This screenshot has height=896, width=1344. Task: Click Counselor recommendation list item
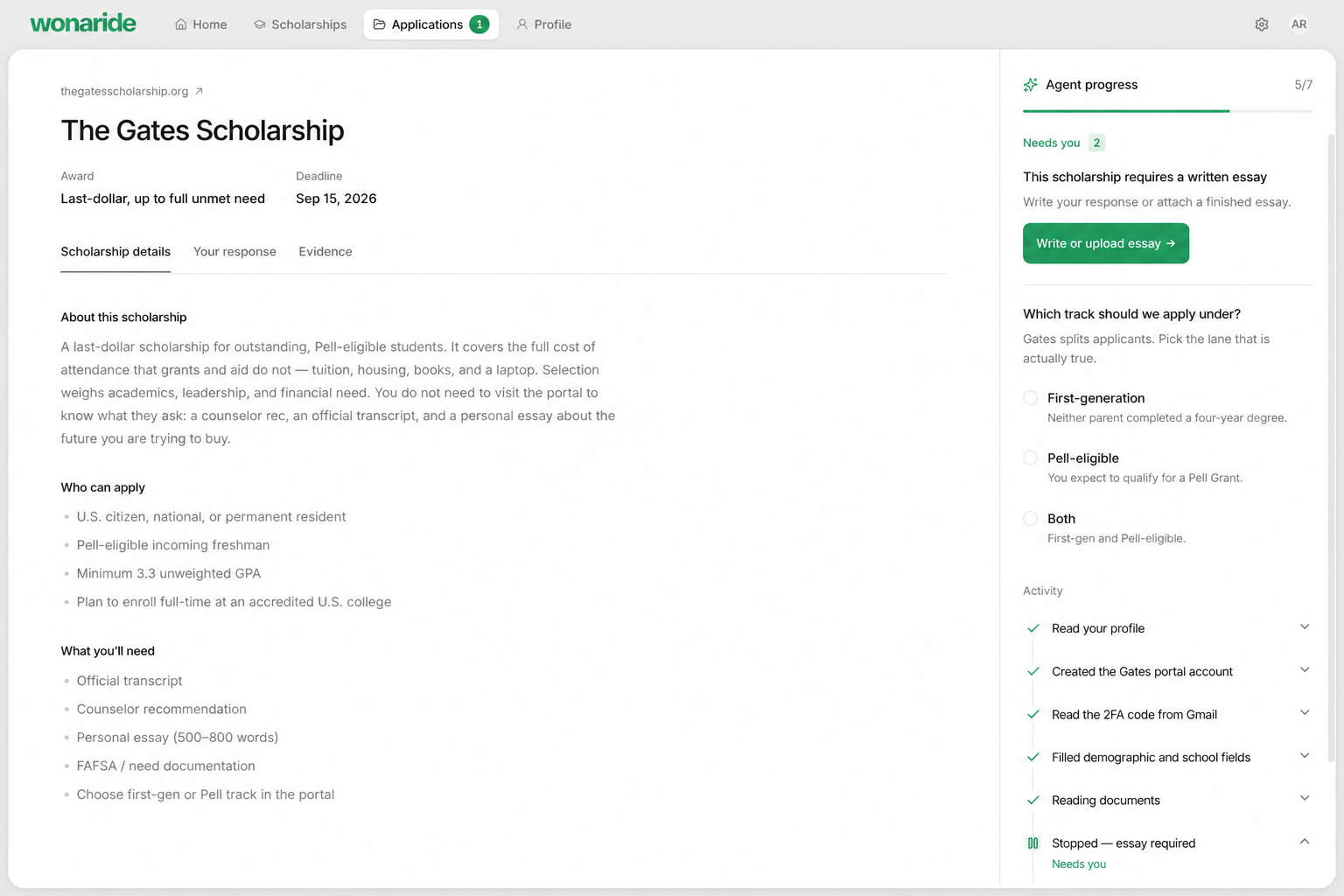162,710
